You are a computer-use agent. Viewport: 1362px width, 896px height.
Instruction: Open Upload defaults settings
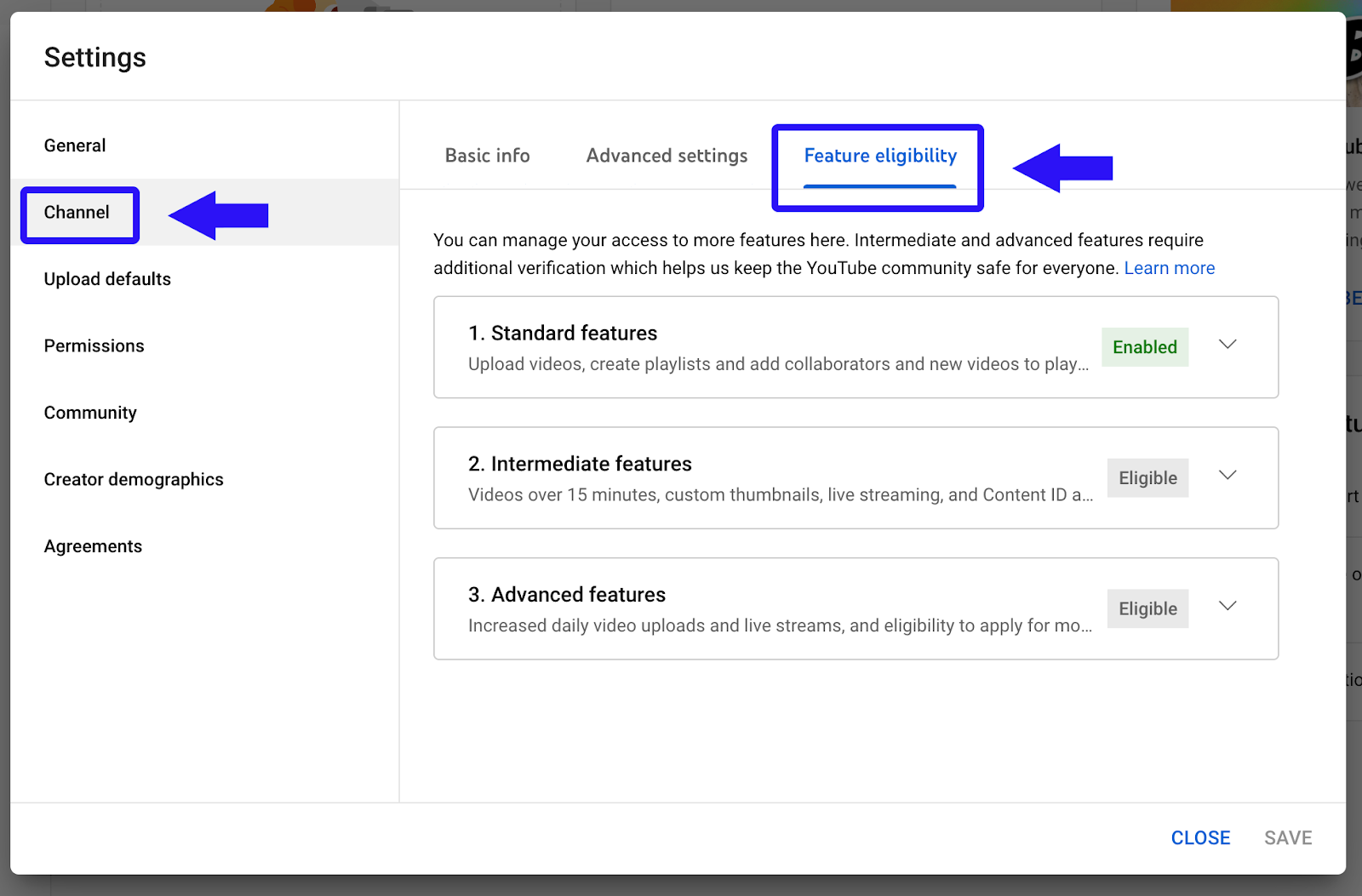click(x=107, y=278)
